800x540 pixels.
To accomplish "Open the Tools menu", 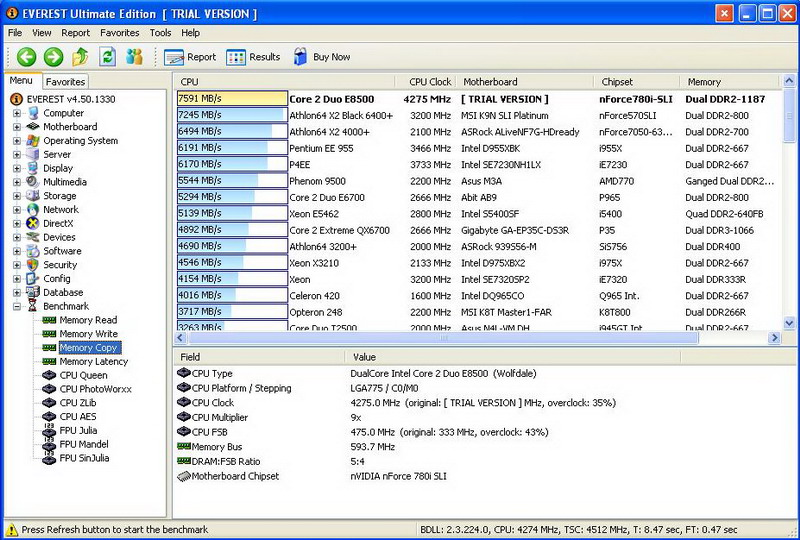I will pos(160,33).
